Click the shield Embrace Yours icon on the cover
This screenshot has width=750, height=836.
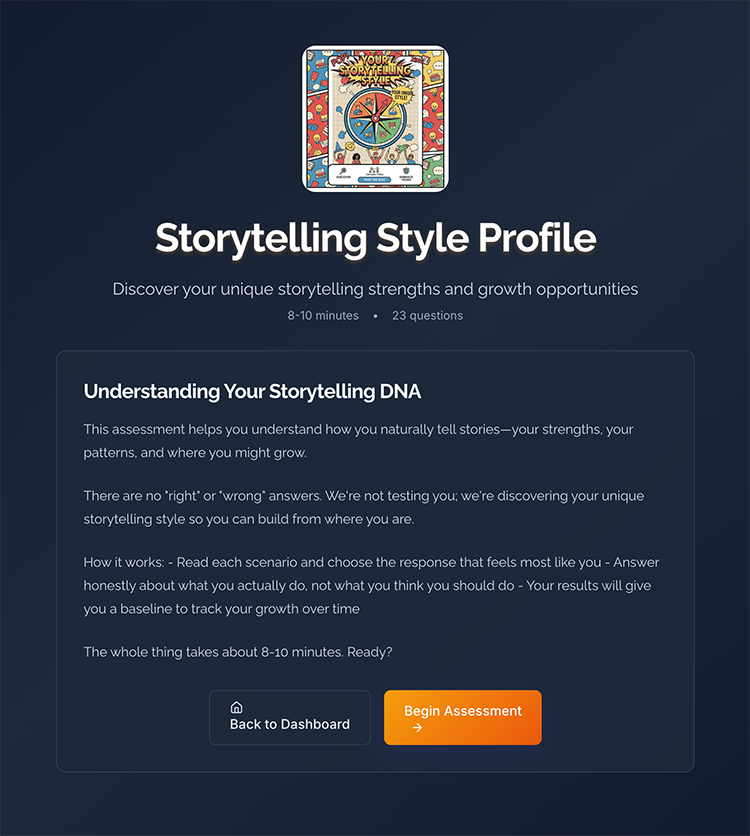(405, 171)
